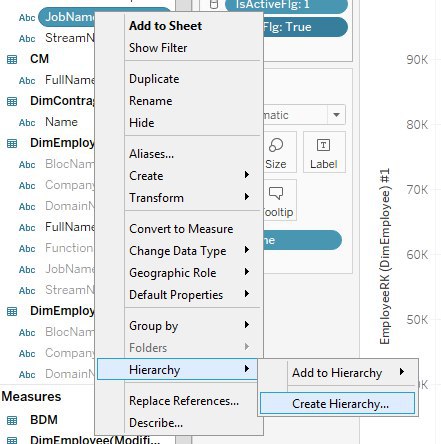This screenshot has width=441, height=444.
Task: Open Geographic Role submenu
Action: pyautogui.click(x=192, y=273)
